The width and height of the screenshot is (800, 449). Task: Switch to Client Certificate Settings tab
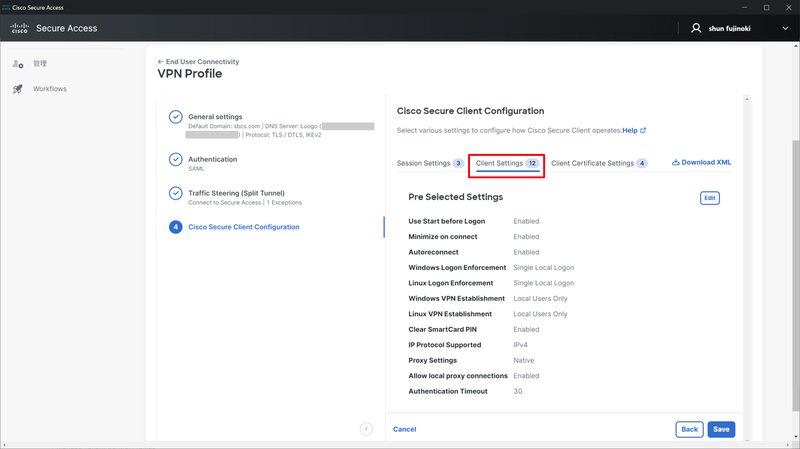coord(599,163)
